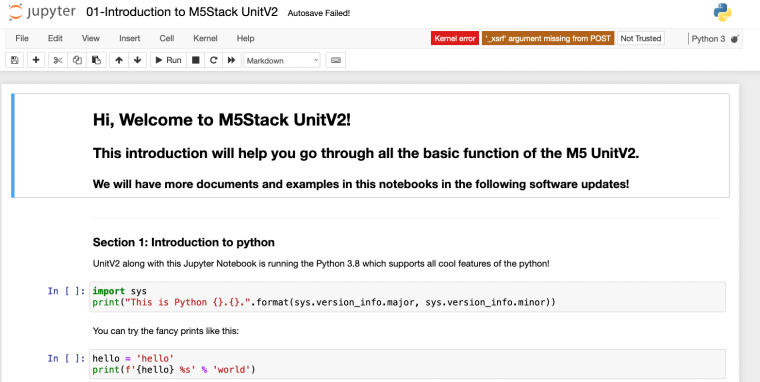Viewport: 760px width, 382px height.
Task: Click the Not Trusted button
Action: [640, 38]
